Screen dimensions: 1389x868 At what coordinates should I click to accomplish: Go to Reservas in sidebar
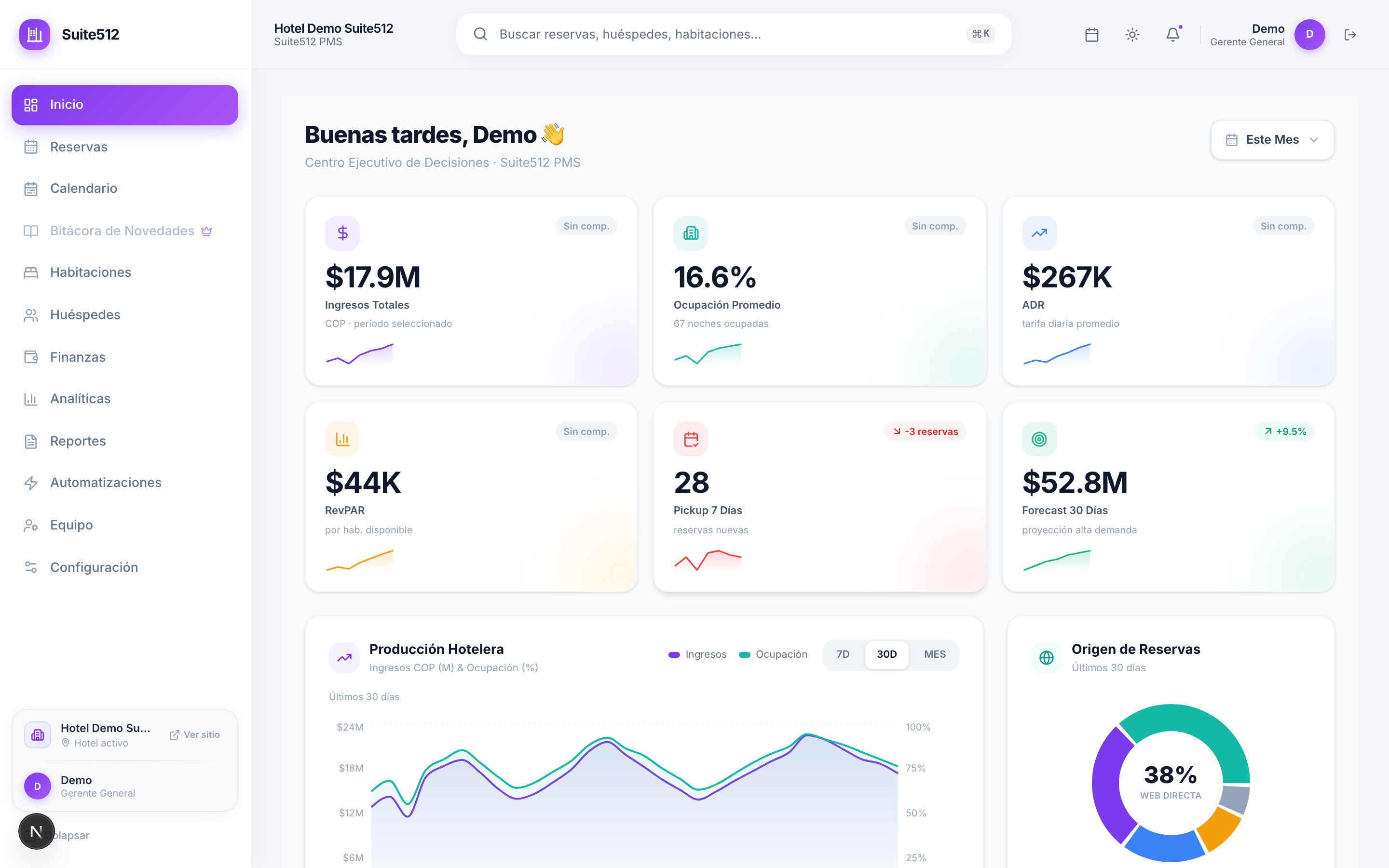[x=124, y=147]
